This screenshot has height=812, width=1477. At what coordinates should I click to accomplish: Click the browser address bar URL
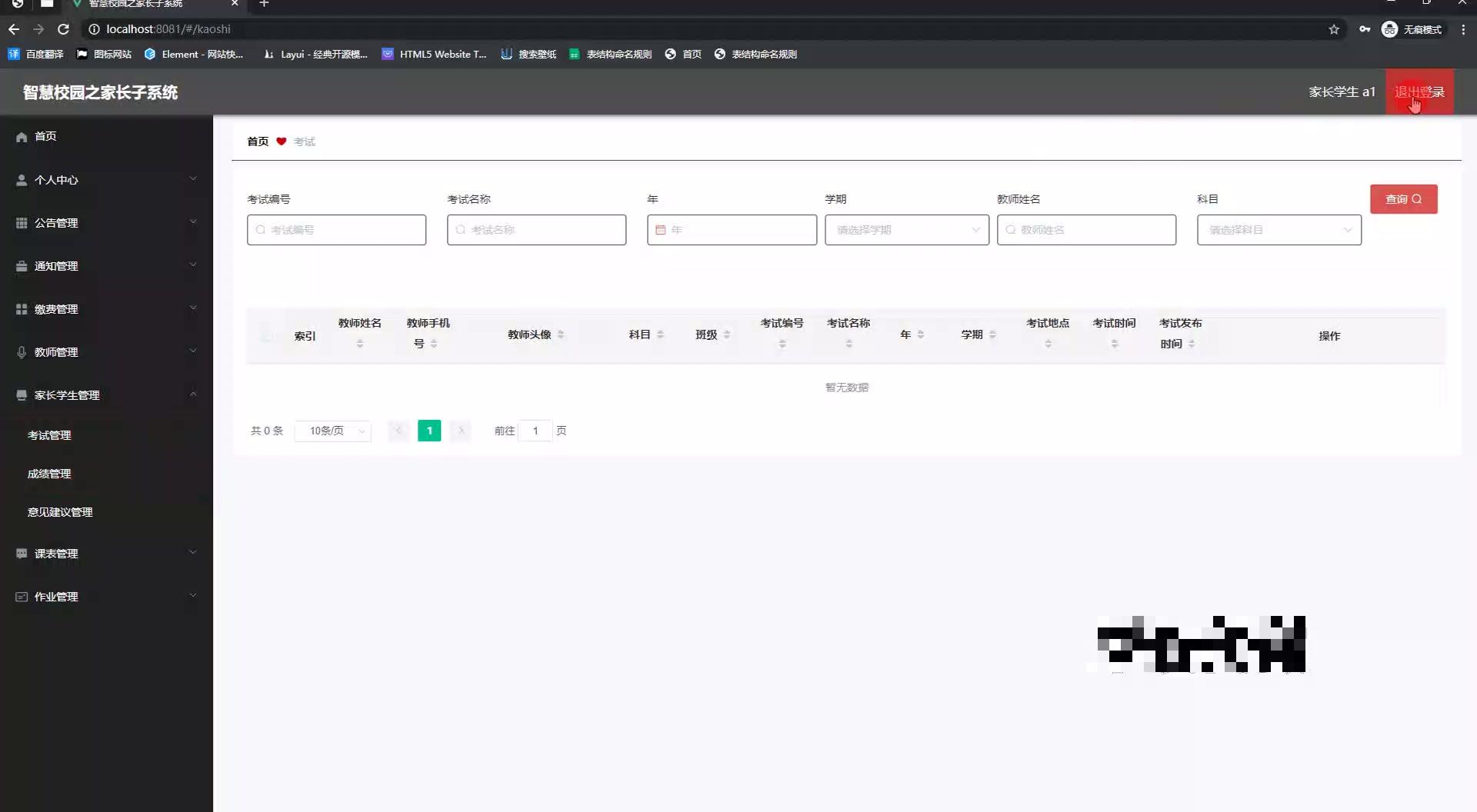(168, 29)
